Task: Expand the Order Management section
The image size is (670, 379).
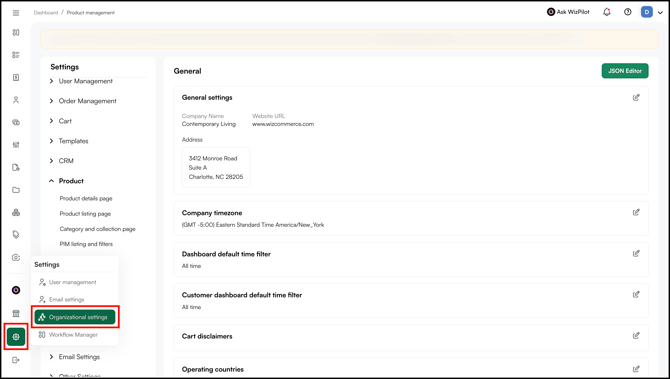Action: [x=83, y=101]
